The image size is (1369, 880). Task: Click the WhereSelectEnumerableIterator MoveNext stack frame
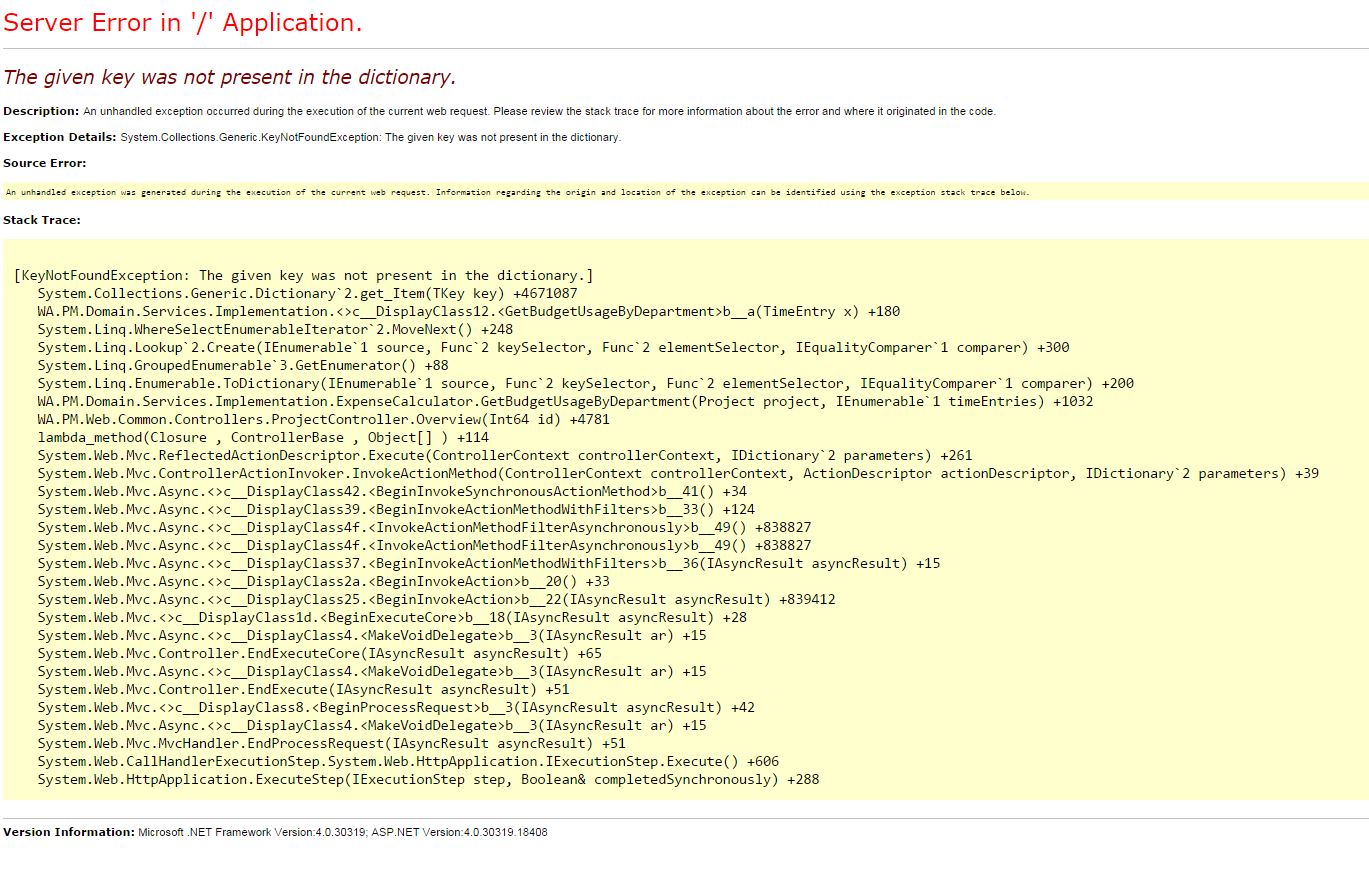coord(275,329)
